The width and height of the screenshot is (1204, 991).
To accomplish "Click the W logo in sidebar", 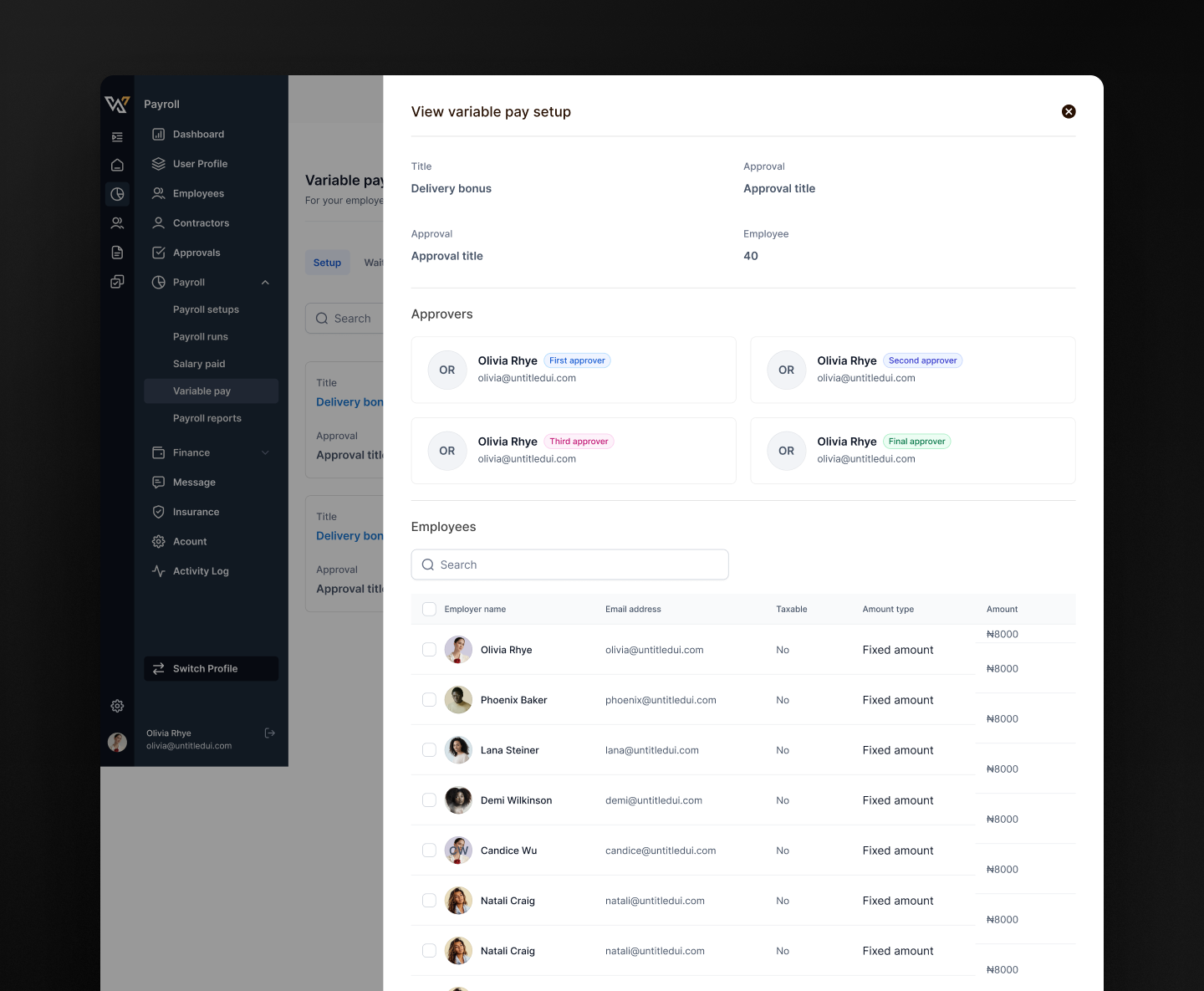I will [x=117, y=104].
